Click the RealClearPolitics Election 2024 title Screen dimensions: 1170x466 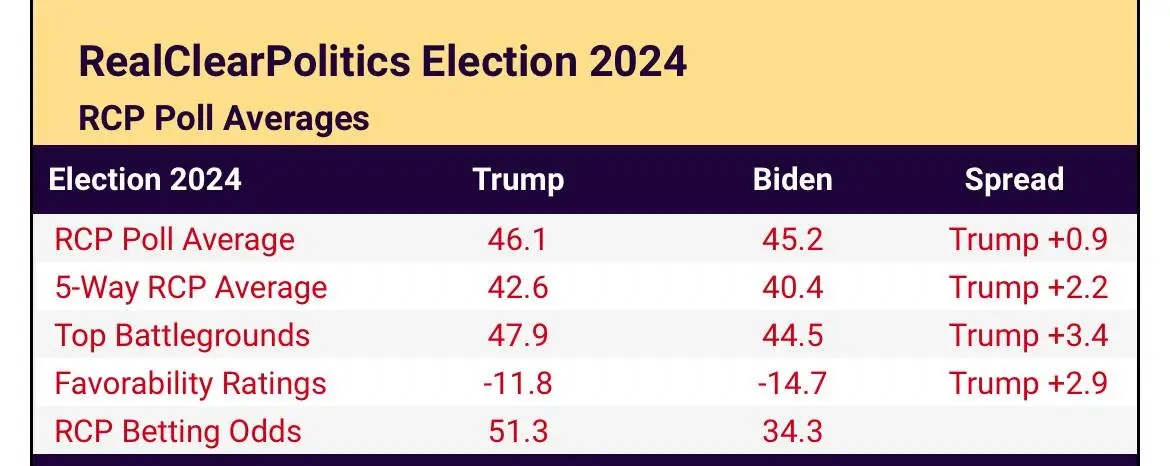(x=383, y=62)
